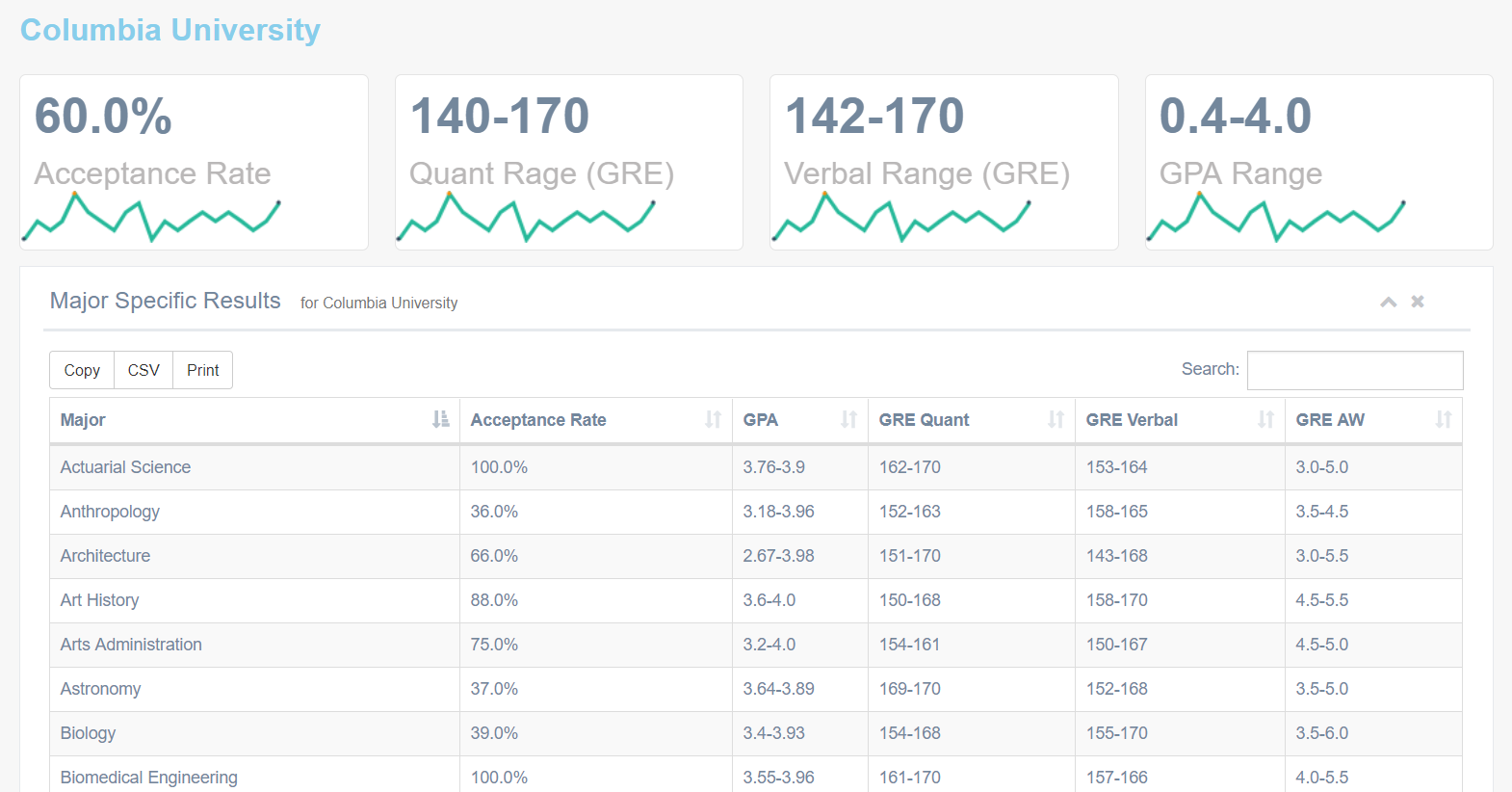1512x792 pixels.
Task: Click Architecture GPA 2.67-3.98
Action: [778, 556]
